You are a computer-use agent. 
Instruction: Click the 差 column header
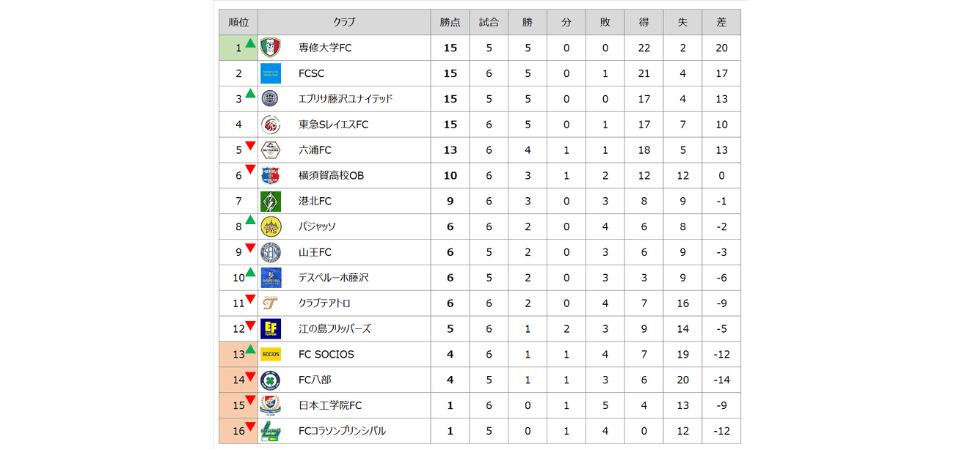point(721,22)
